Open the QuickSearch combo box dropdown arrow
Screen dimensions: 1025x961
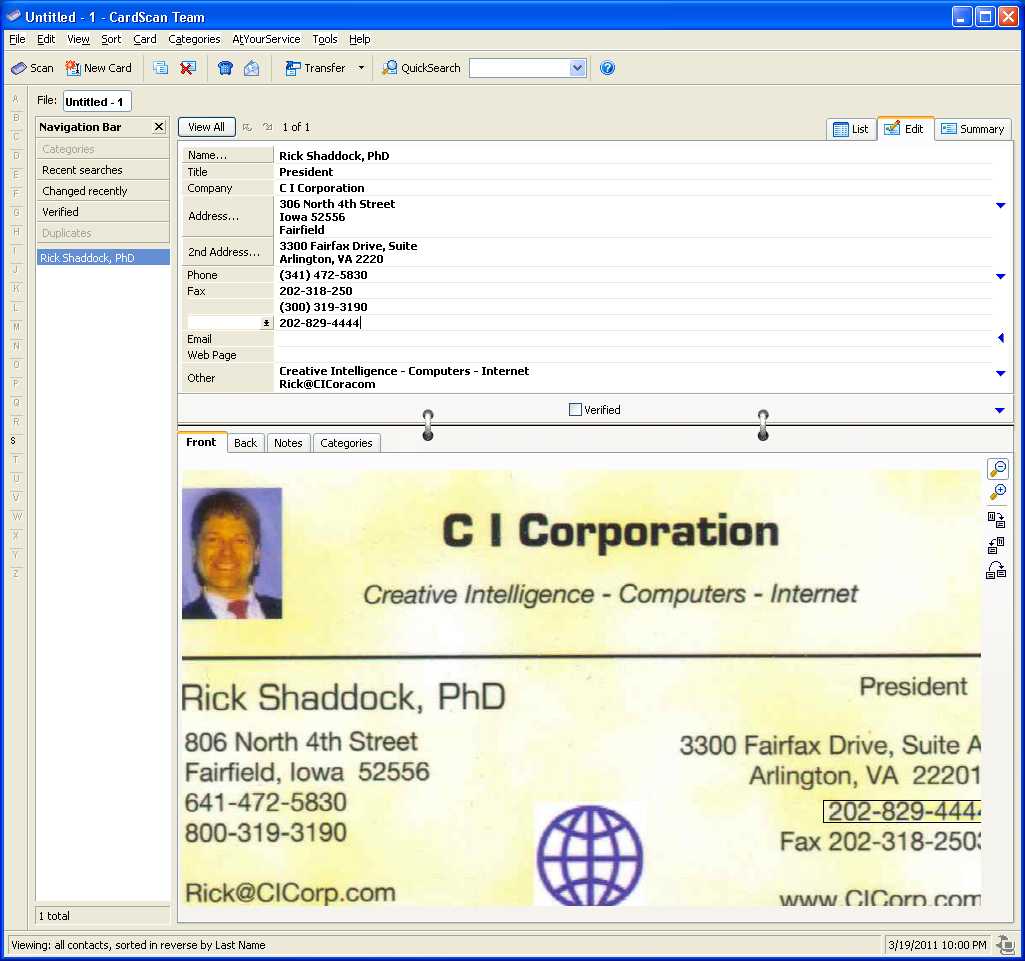tap(577, 68)
